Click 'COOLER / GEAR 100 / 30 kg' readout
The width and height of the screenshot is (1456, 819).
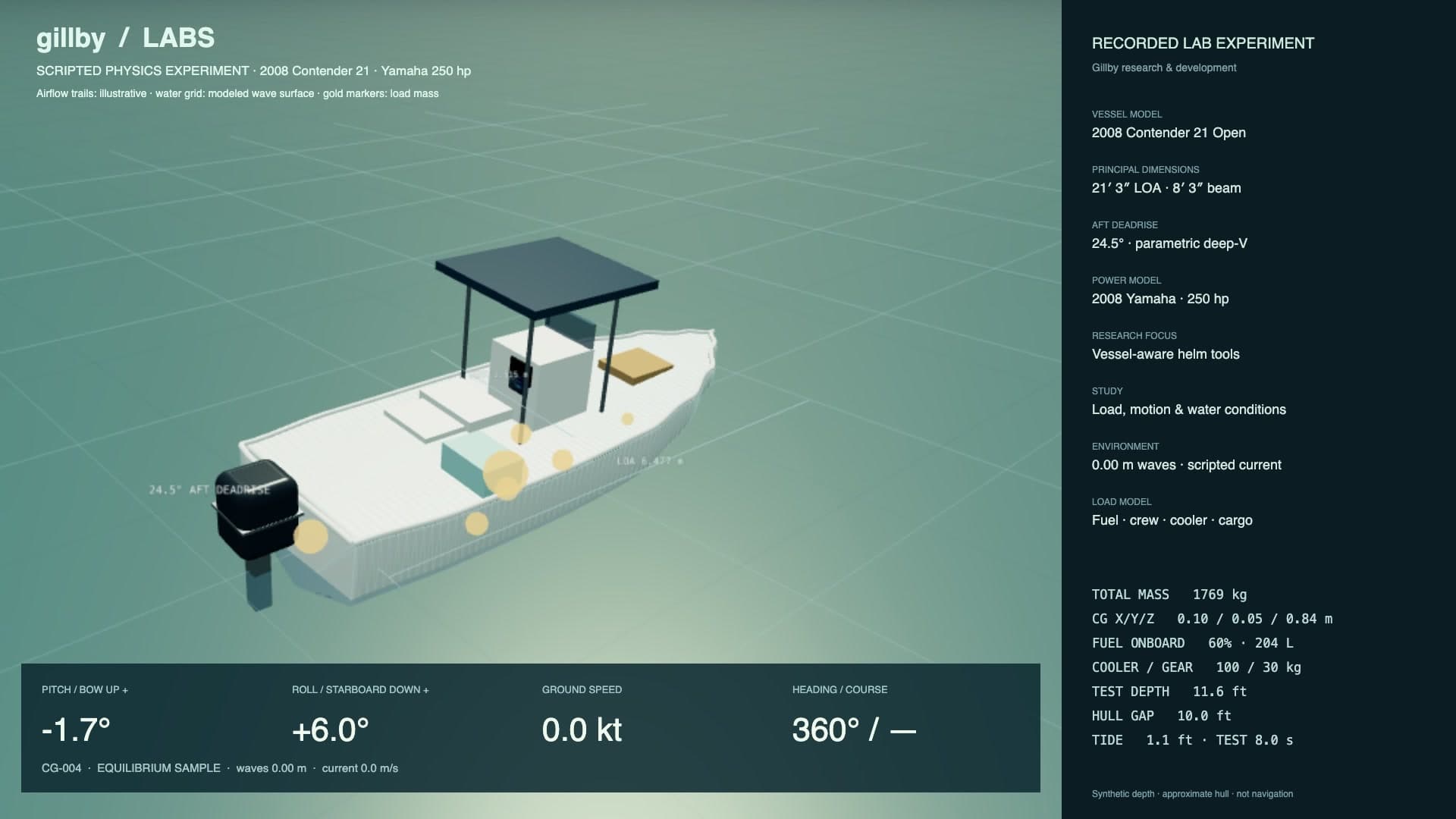pyautogui.click(x=1197, y=667)
